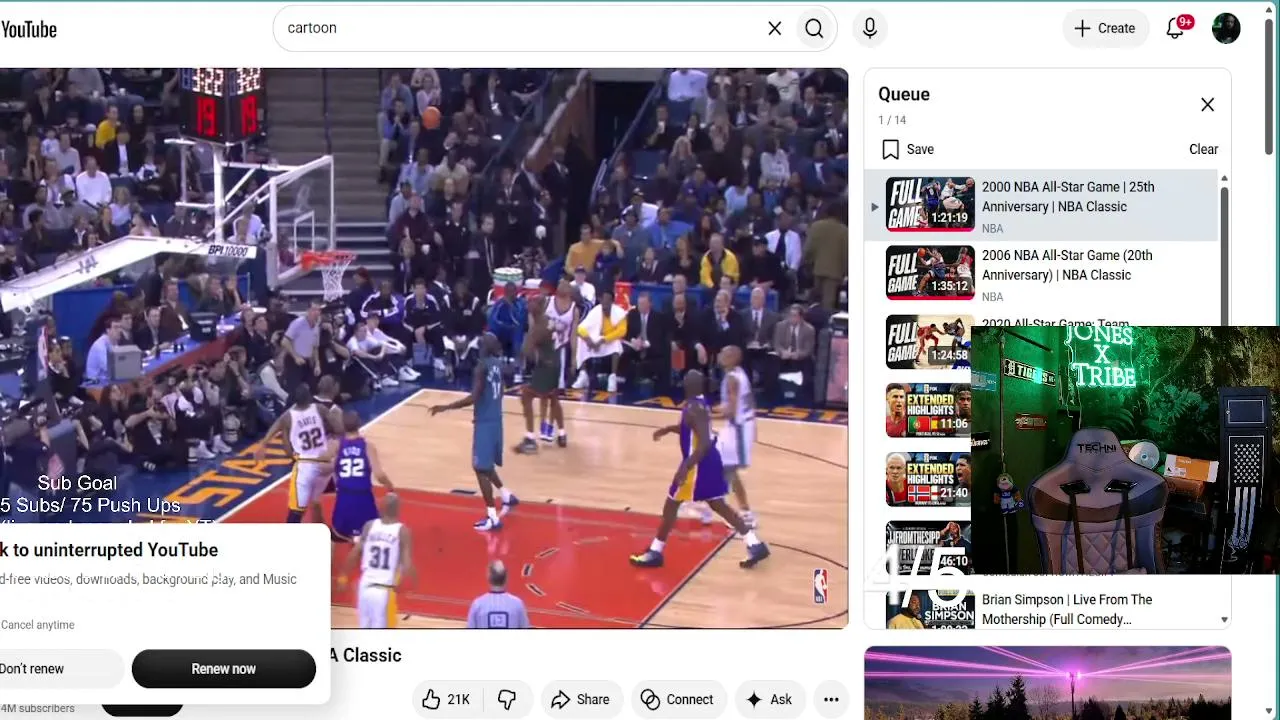Open the 1:21:19 2000 All-Star Game thumbnail

click(930, 204)
